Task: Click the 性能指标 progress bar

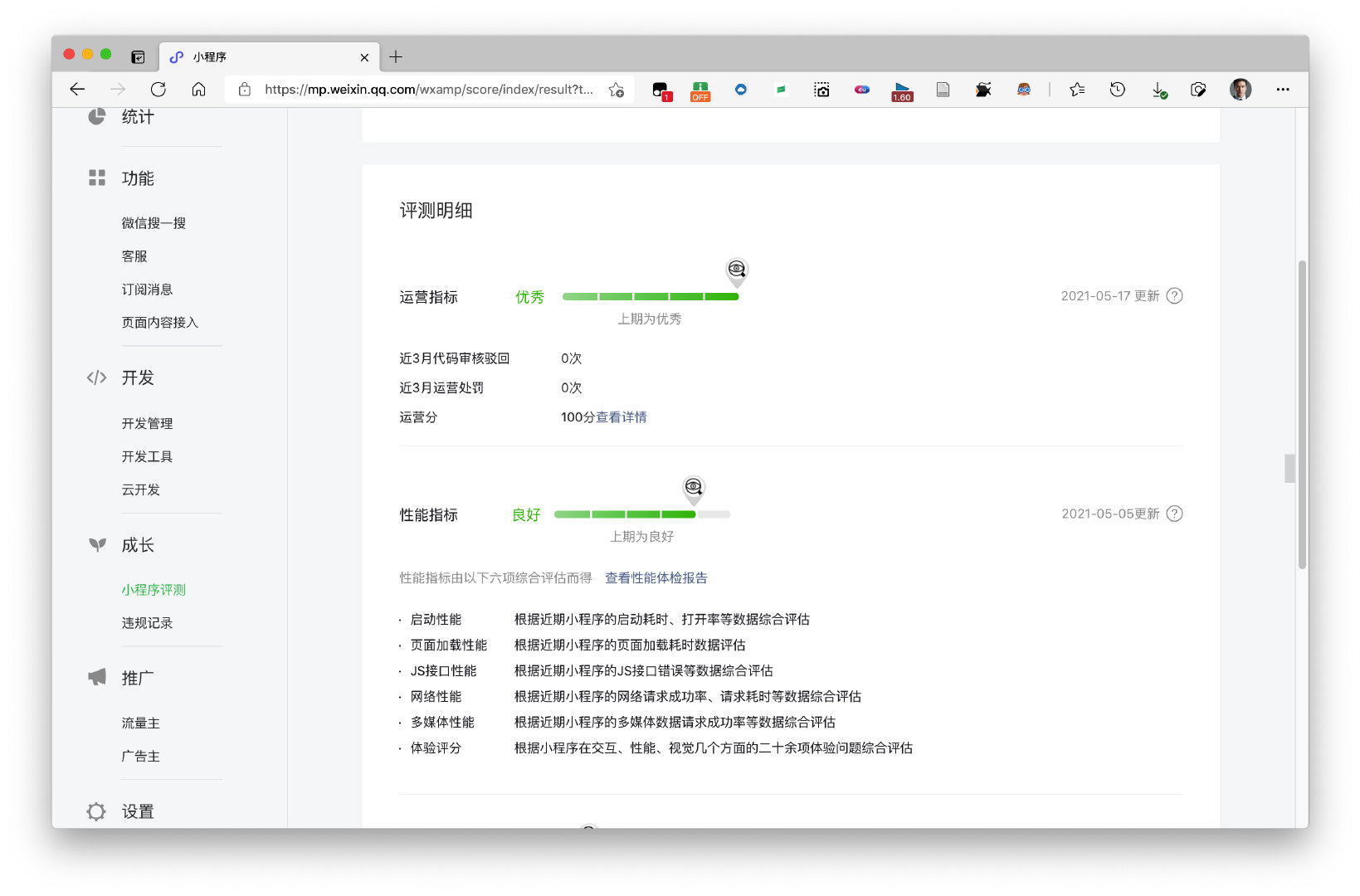Action: [641, 514]
